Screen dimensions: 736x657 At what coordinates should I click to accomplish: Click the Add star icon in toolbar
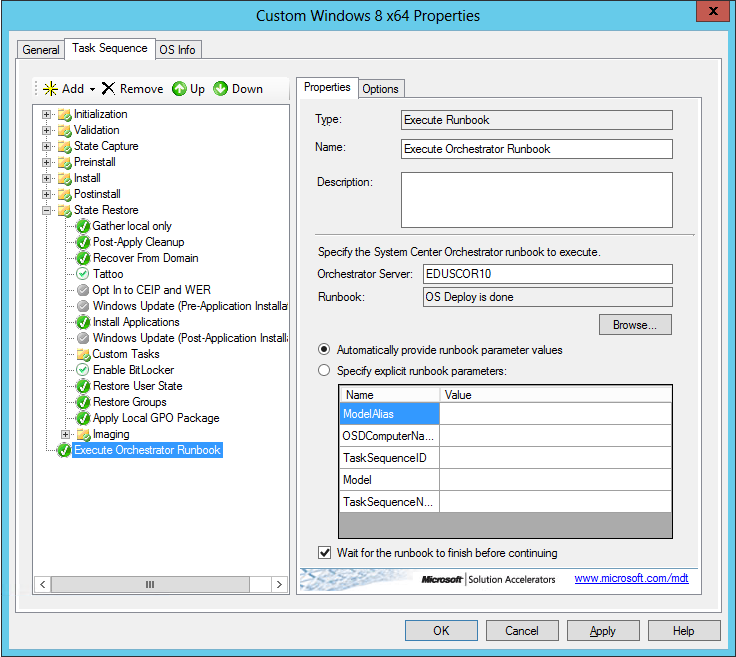[51, 89]
